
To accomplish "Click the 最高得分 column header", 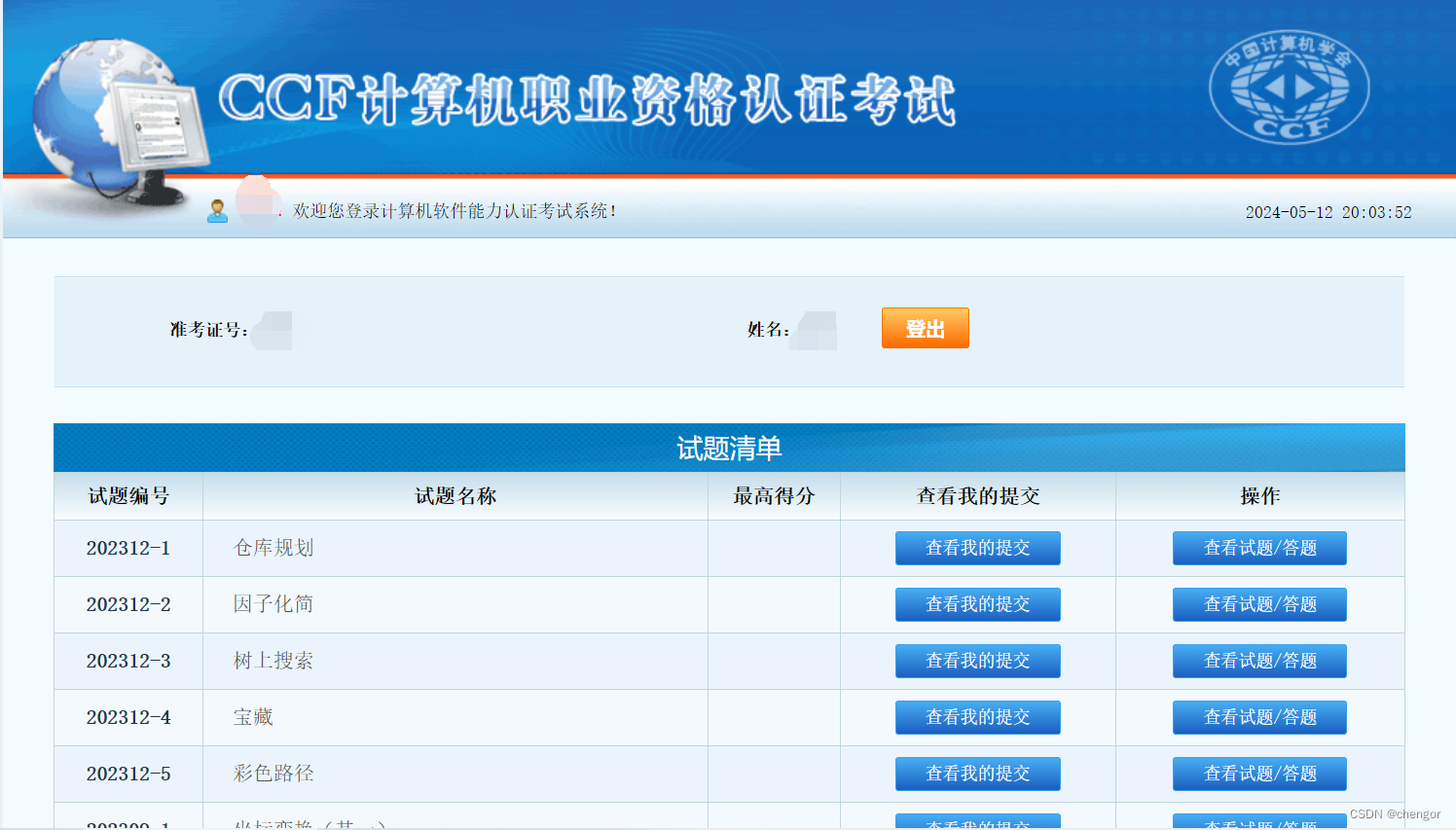I will (x=774, y=495).
